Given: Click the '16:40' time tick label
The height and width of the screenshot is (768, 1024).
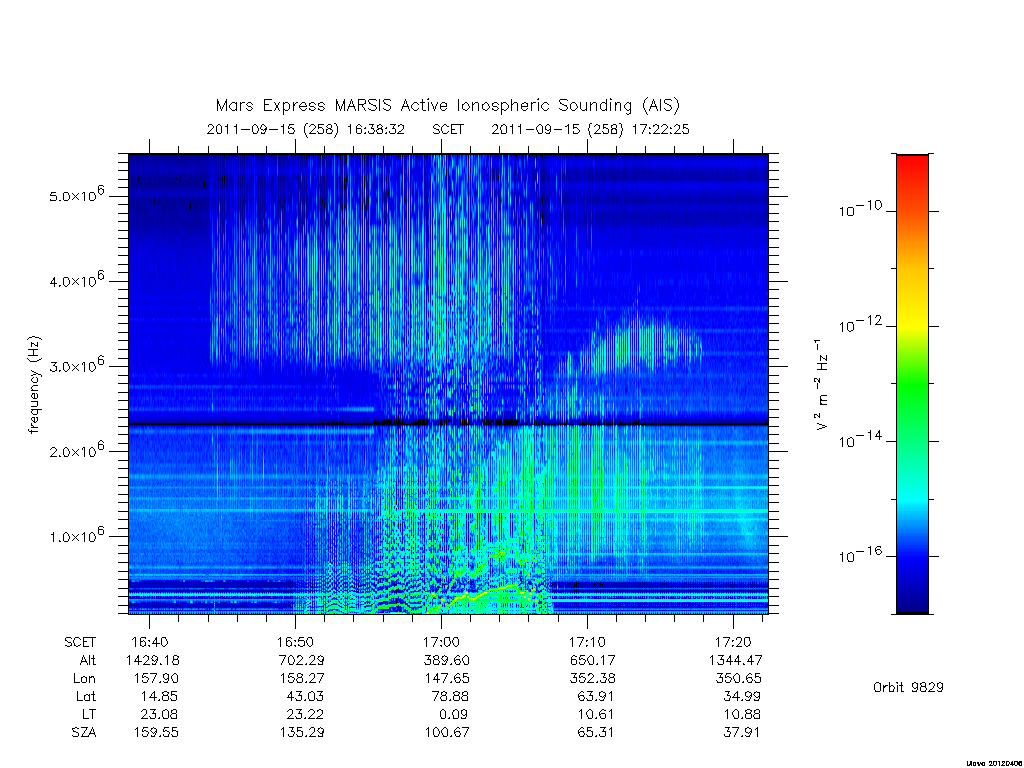Looking at the screenshot, I should click(x=150, y=642).
